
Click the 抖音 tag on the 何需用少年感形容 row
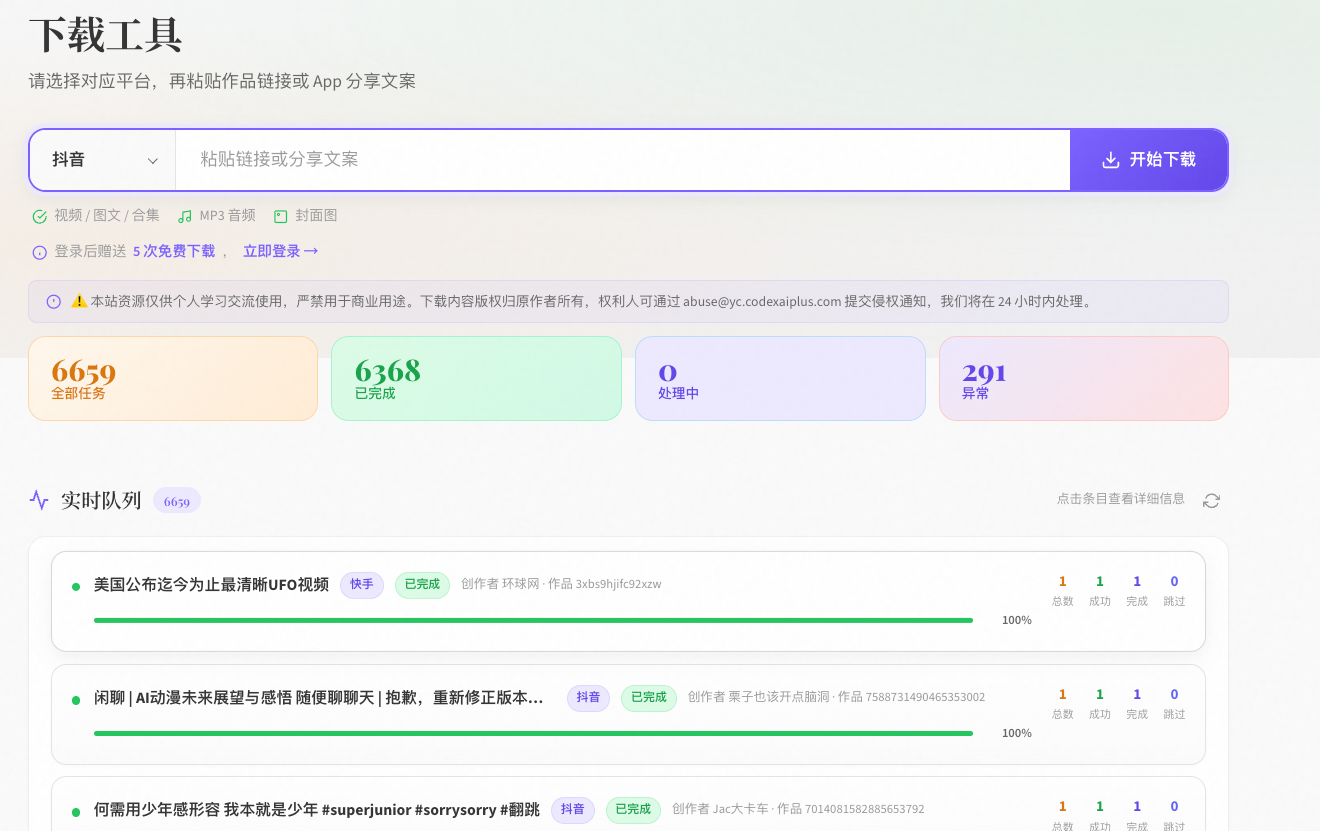(x=572, y=810)
